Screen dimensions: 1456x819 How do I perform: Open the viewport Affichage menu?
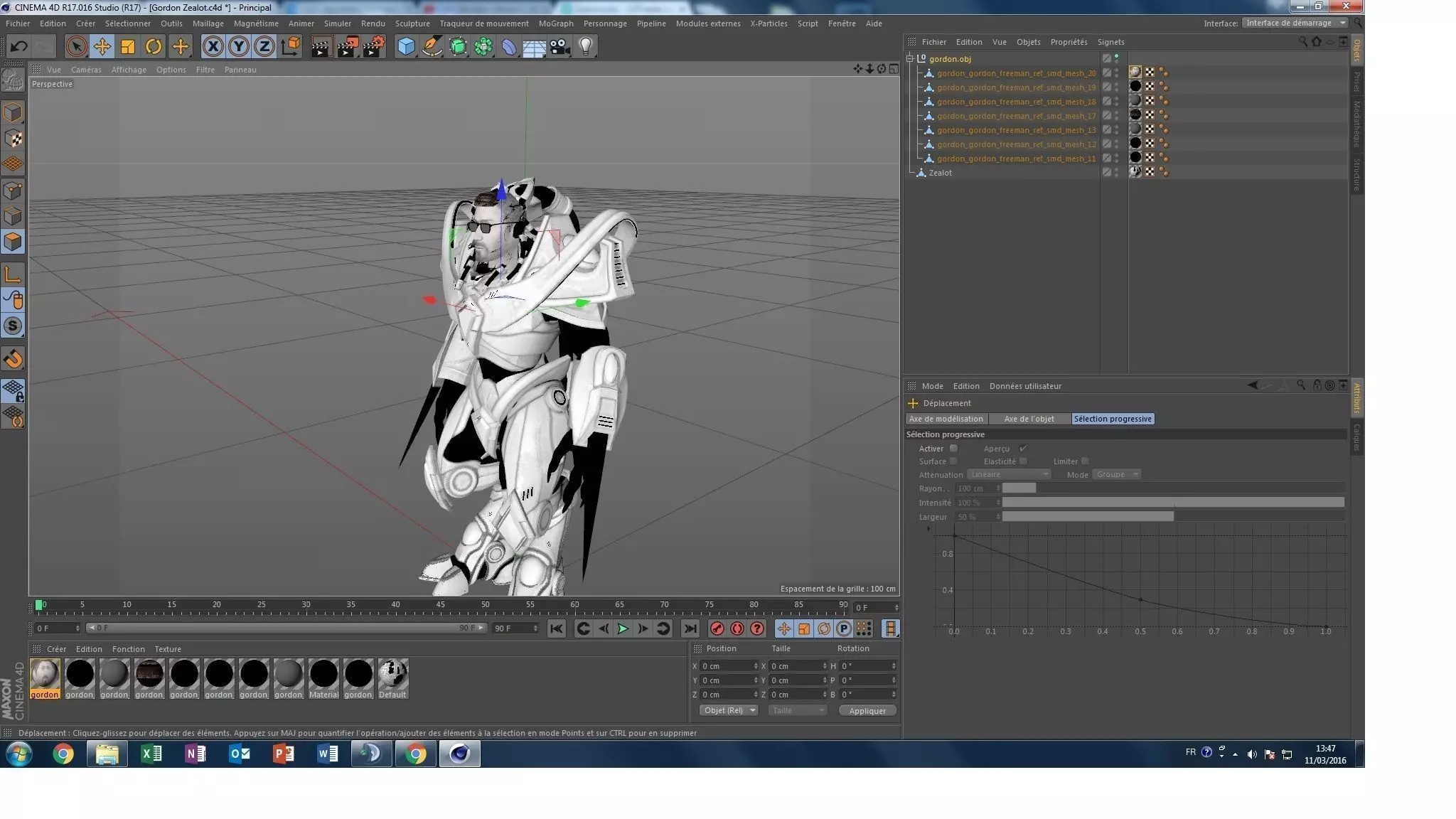129,70
